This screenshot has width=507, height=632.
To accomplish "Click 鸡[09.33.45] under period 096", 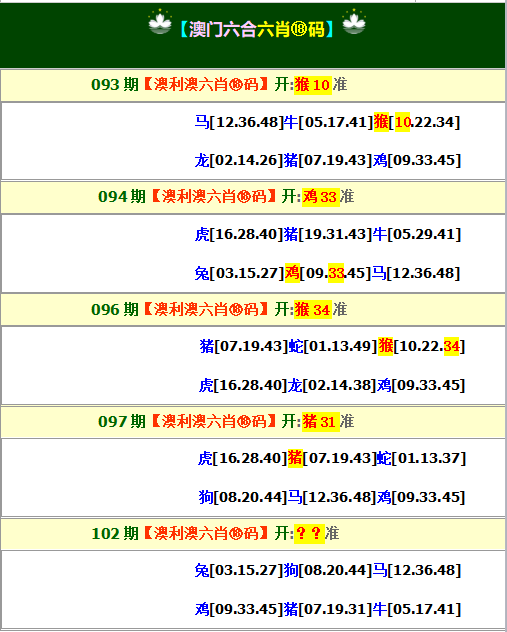I will [x=421, y=385].
